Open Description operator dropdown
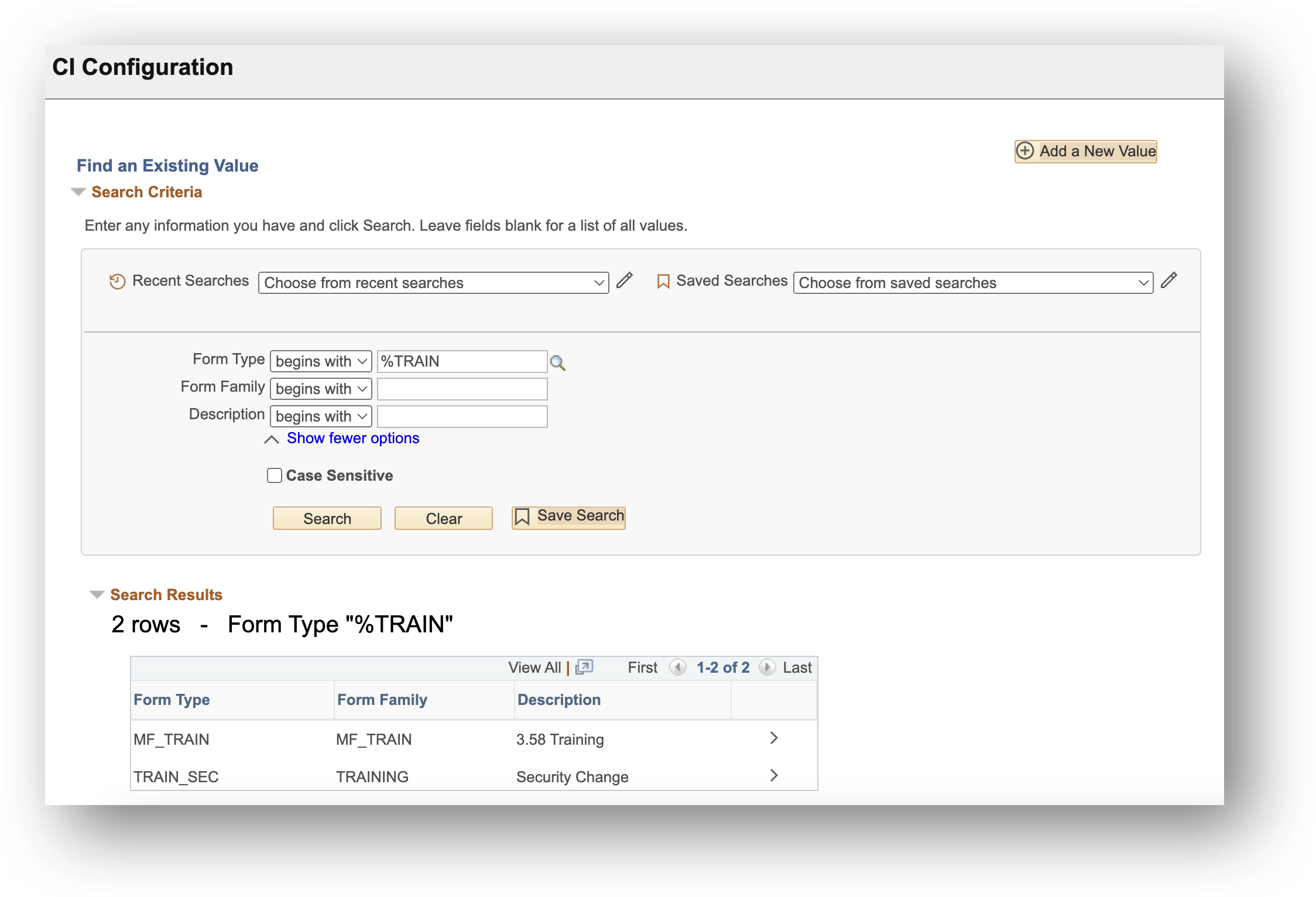This screenshot has height=897, width=1316. point(321,416)
